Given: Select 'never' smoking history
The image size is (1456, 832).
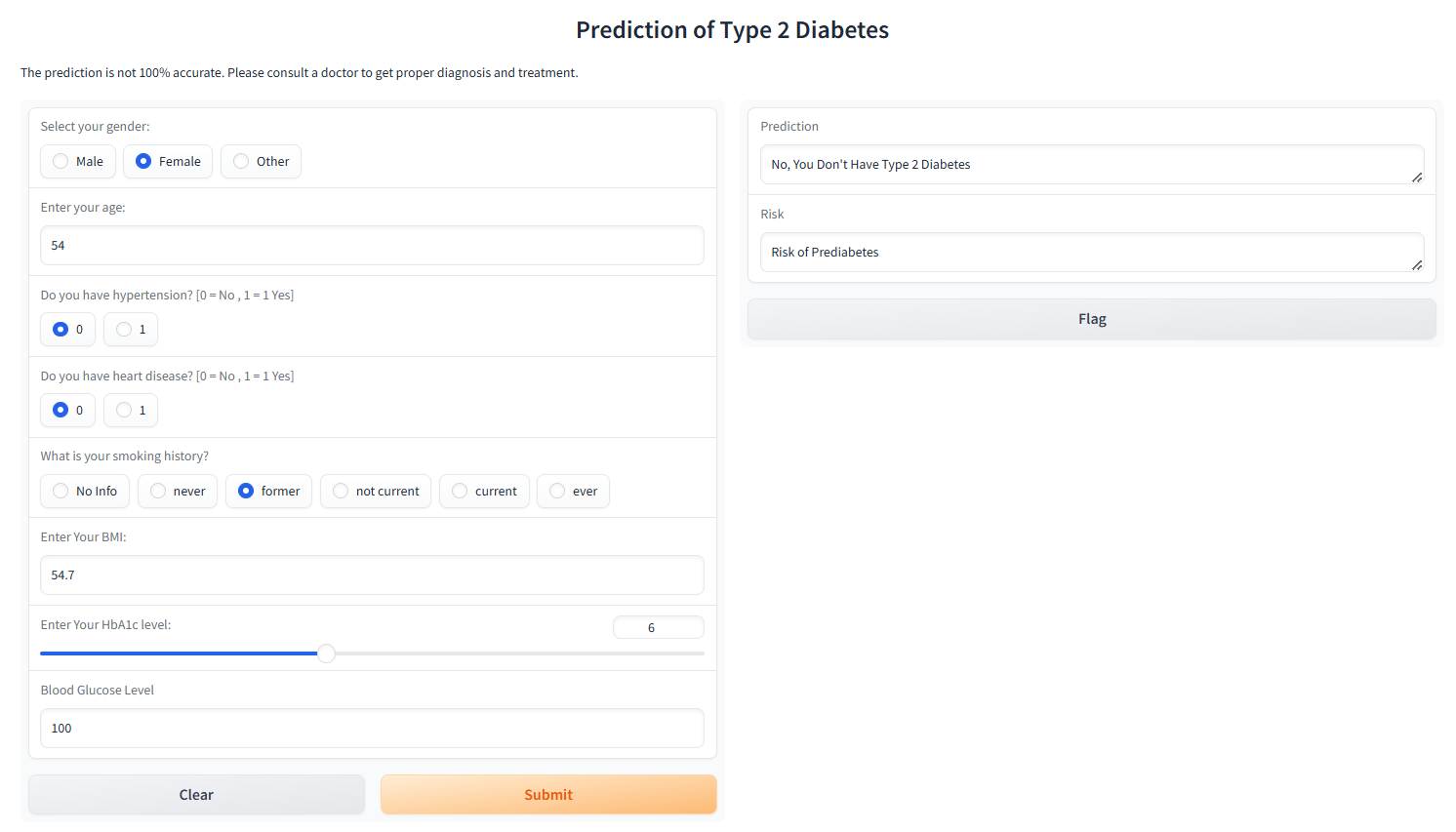Looking at the screenshot, I should point(178,492).
